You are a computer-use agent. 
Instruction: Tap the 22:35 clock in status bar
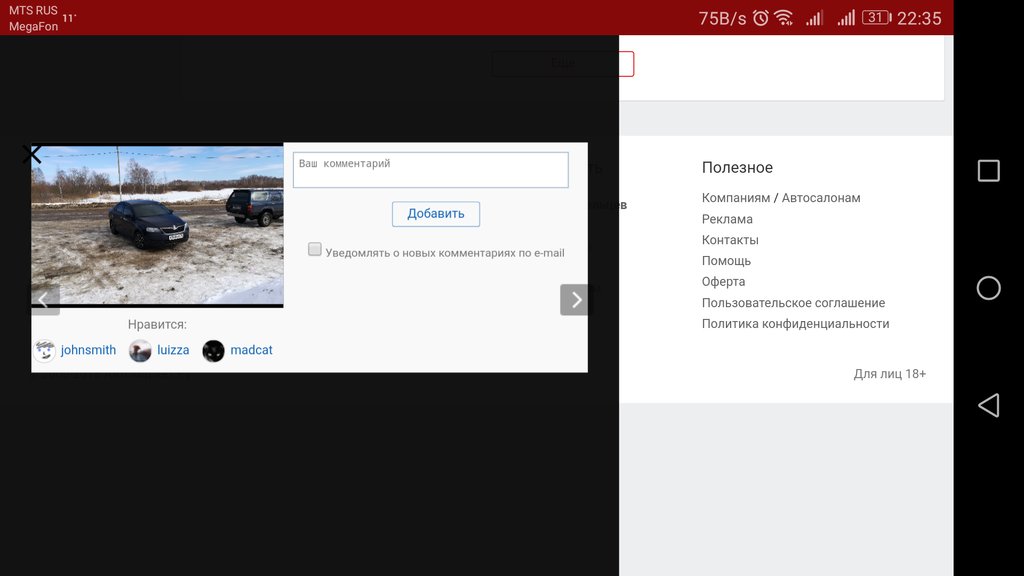tap(919, 18)
